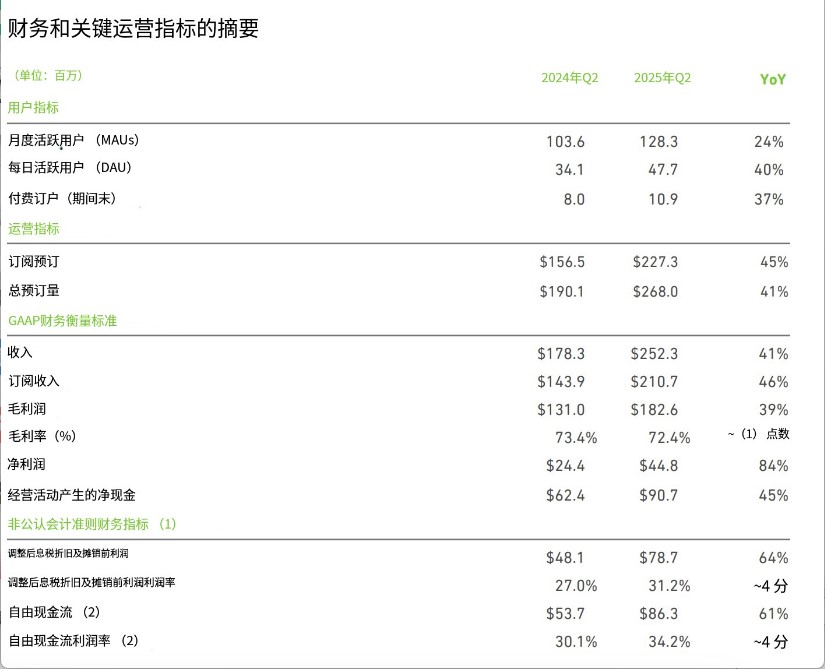Click the 总预订量 2024 value $190.1
825x669 pixels.
click(x=561, y=292)
